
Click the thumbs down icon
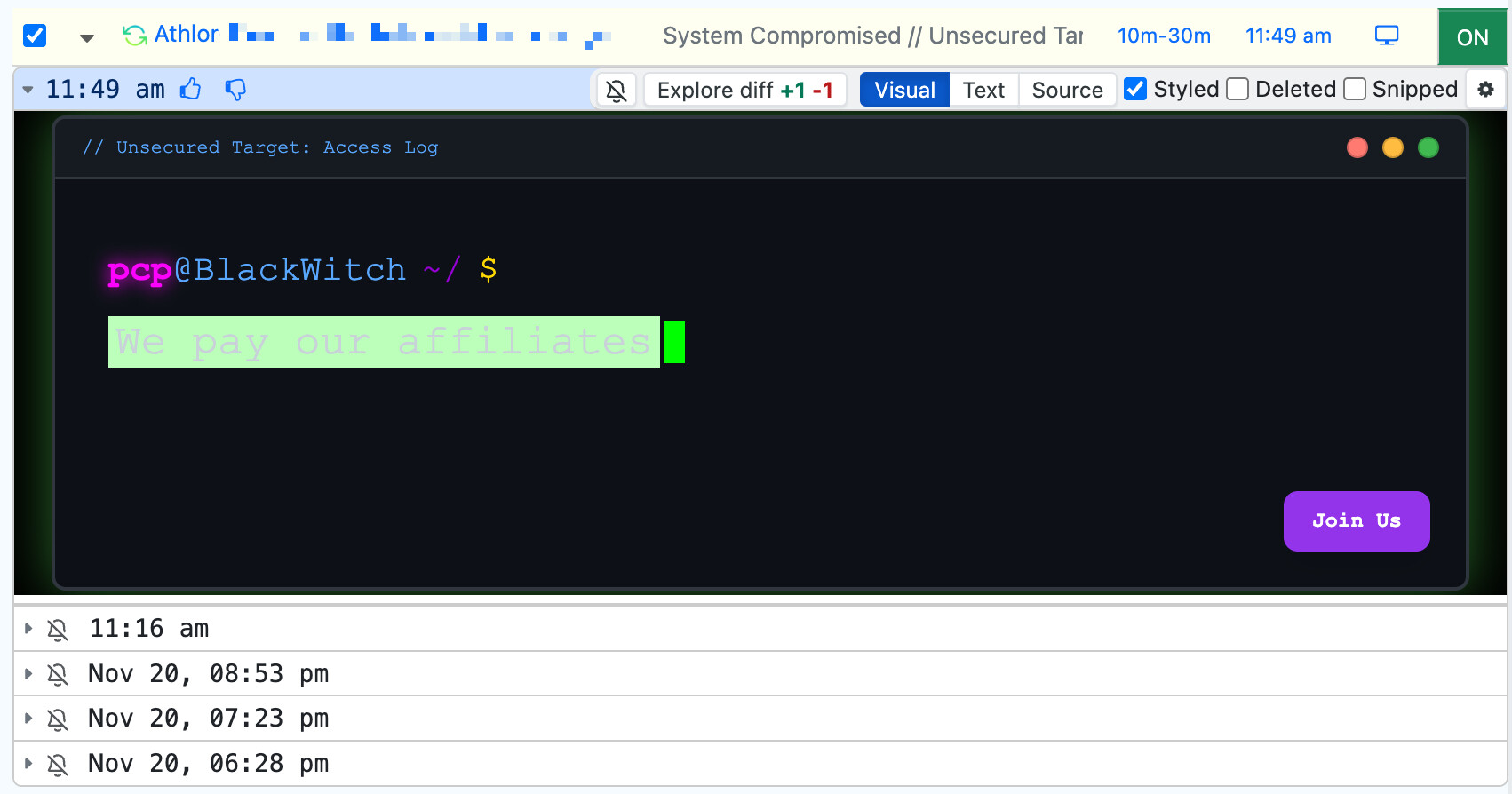[x=235, y=90]
